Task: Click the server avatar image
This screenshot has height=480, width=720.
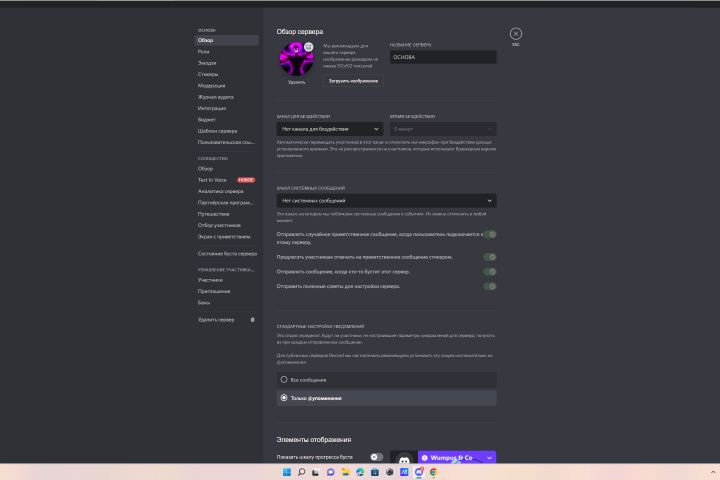Action: click(x=297, y=59)
